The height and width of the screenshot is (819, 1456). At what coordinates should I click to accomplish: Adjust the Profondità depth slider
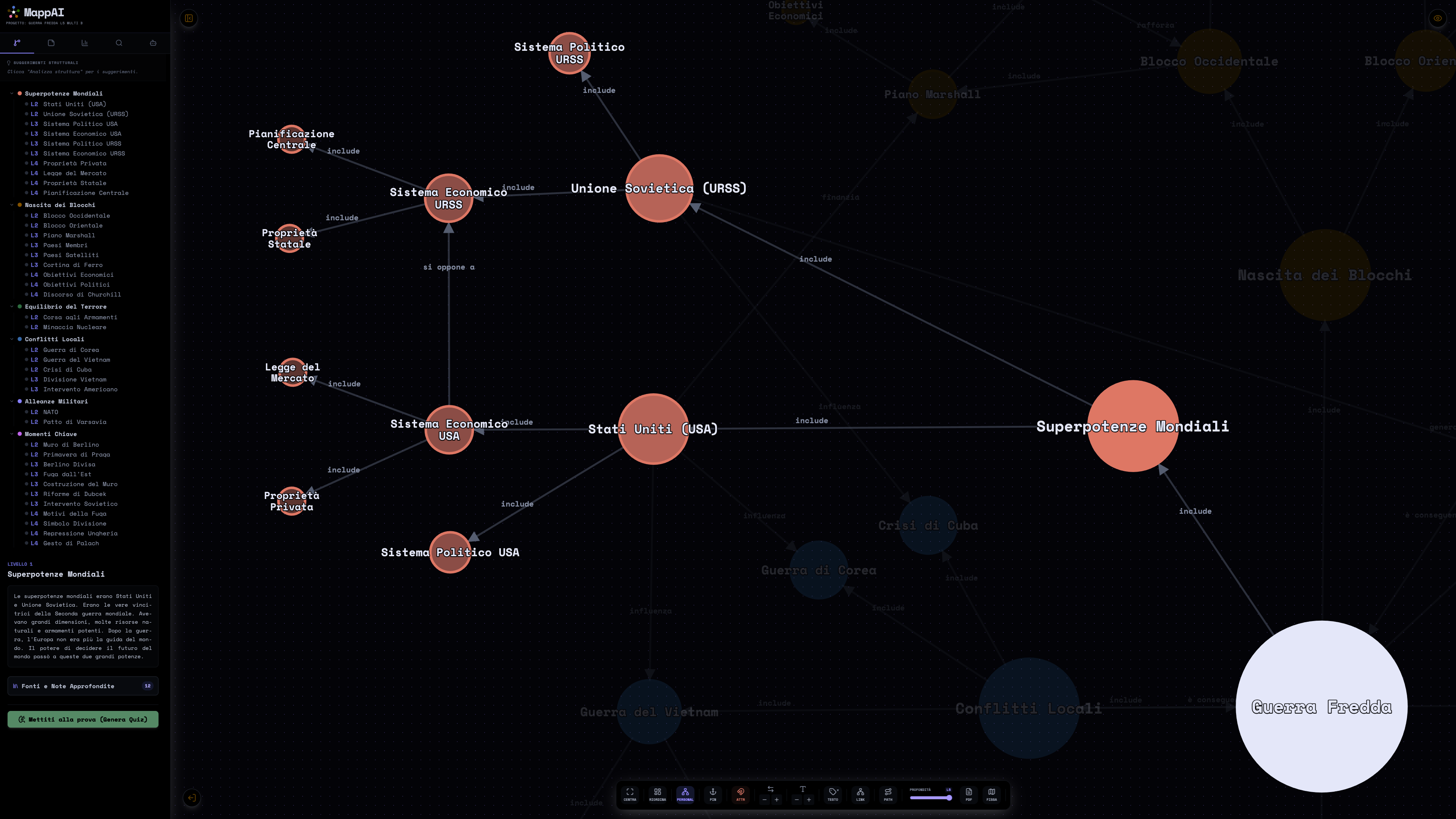(x=930, y=797)
